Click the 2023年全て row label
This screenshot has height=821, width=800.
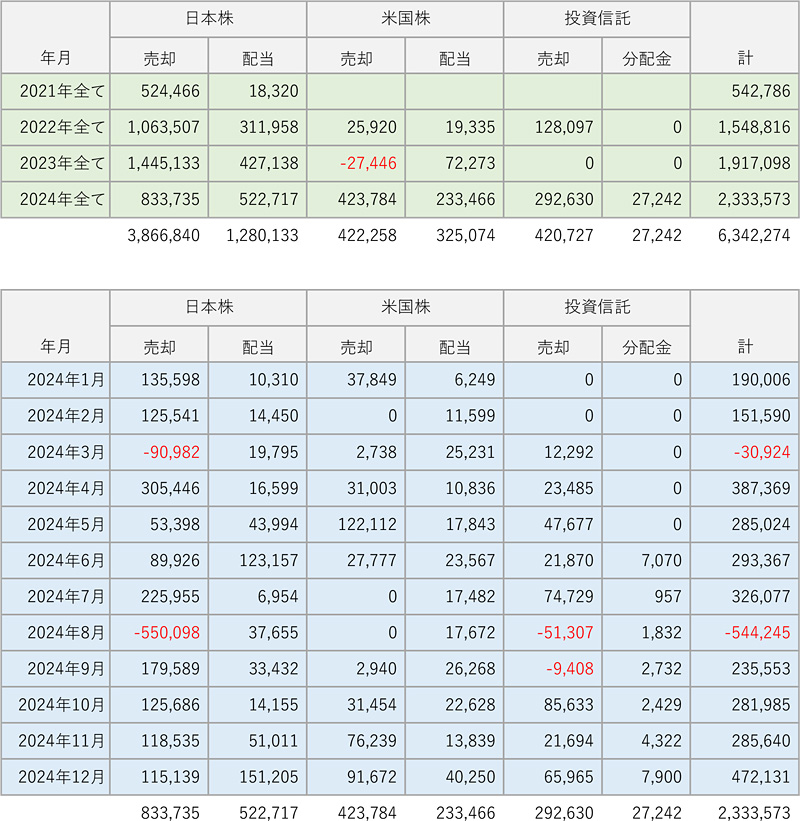(x=62, y=163)
